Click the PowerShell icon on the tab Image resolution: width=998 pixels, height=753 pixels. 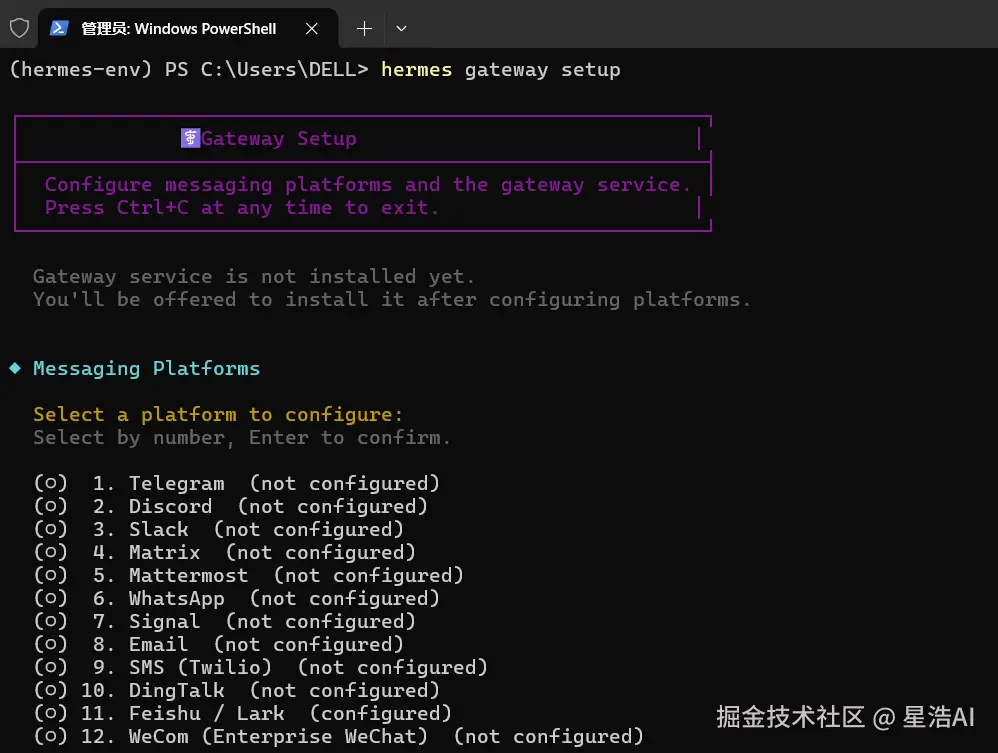(59, 28)
